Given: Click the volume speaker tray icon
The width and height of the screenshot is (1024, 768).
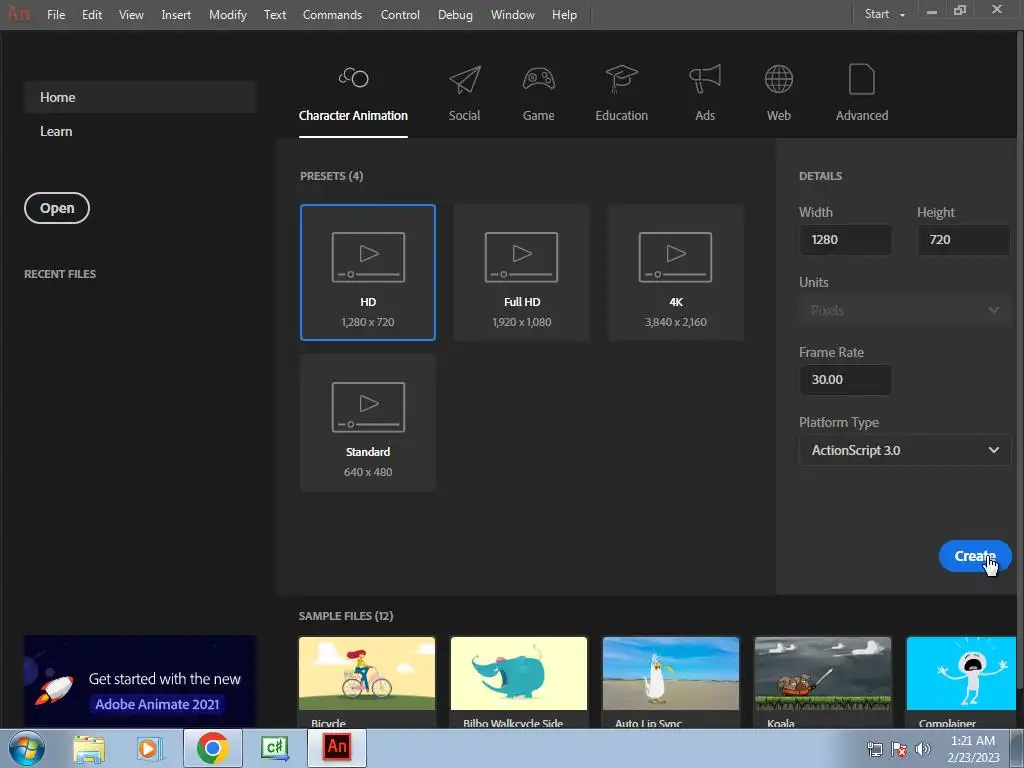Looking at the screenshot, I should point(922,749).
